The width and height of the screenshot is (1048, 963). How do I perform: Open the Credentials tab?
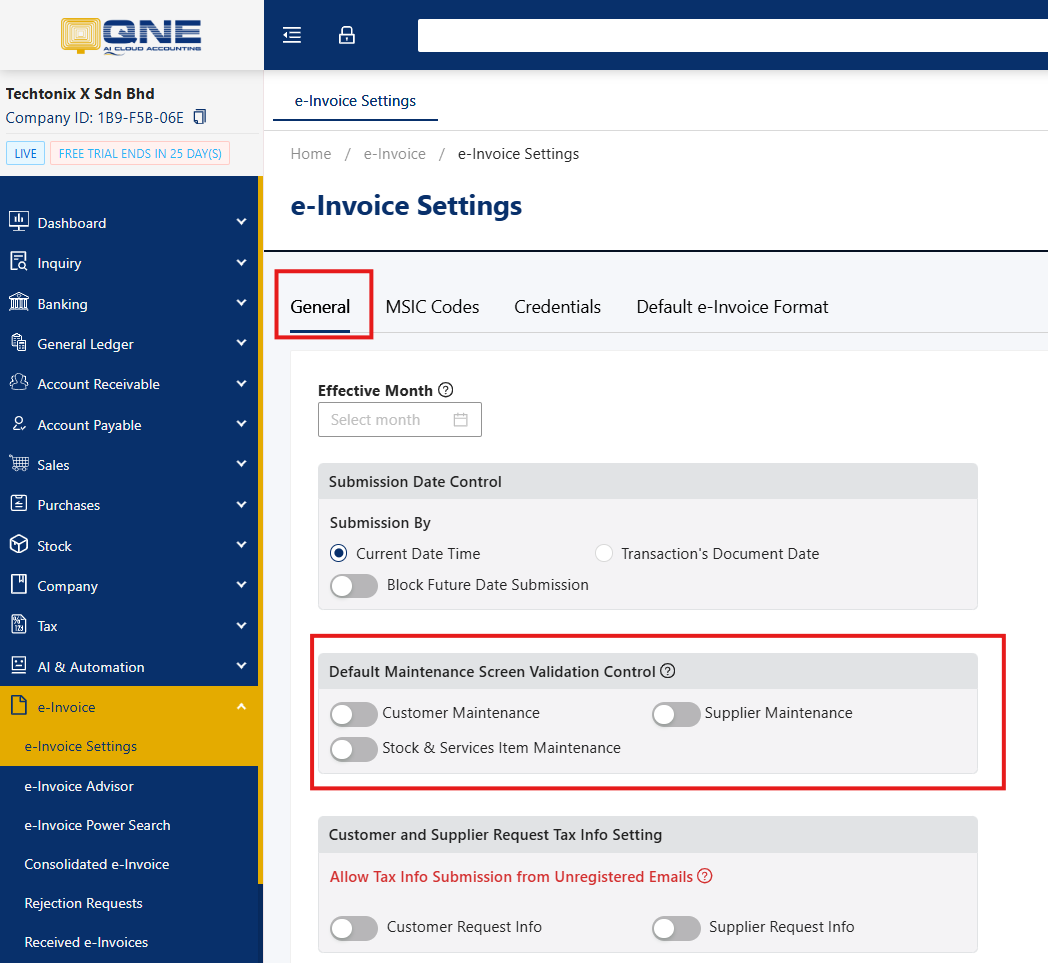pyautogui.click(x=557, y=307)
